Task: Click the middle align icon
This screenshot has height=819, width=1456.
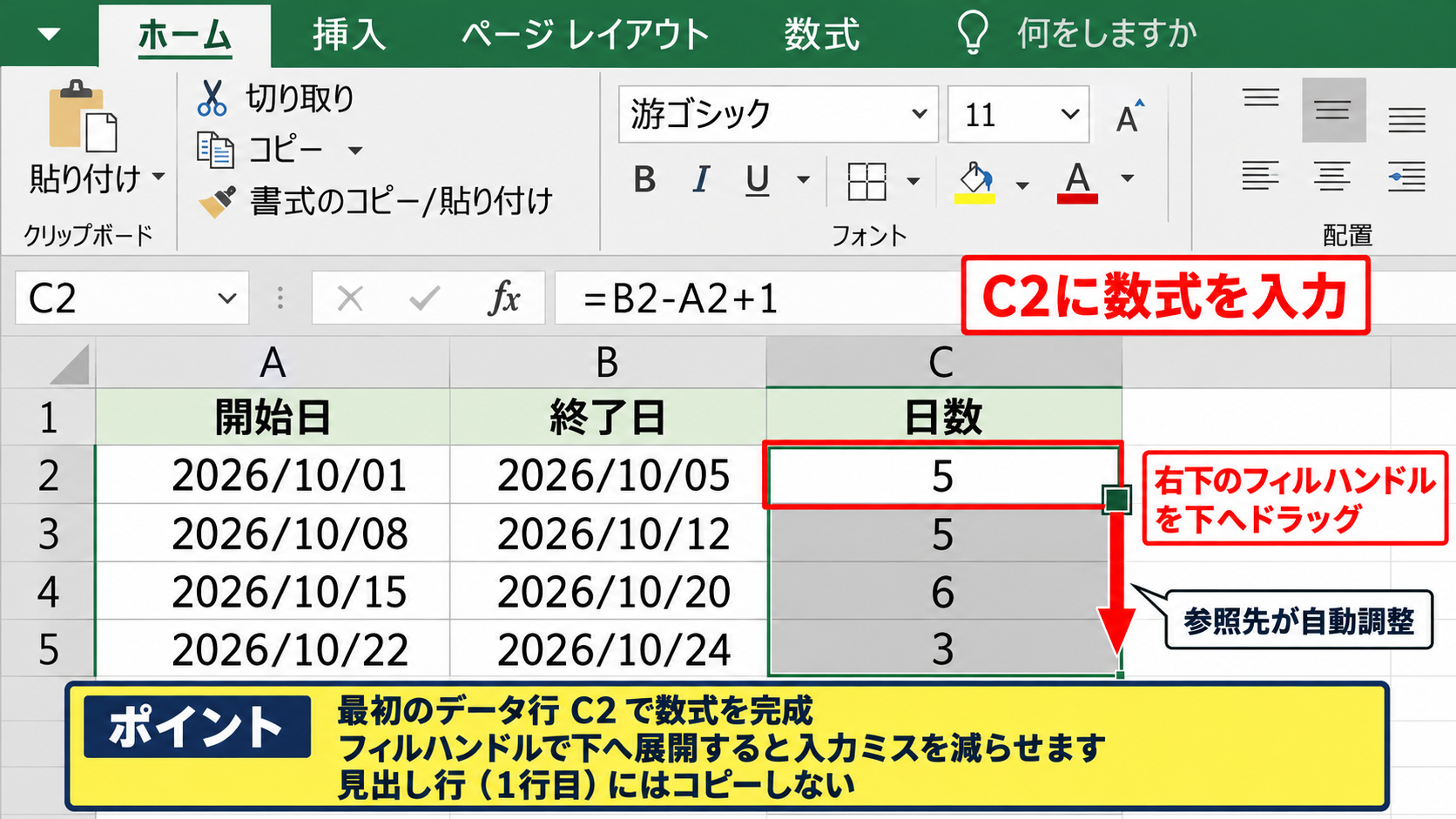Action: [x=1333, y=111]
